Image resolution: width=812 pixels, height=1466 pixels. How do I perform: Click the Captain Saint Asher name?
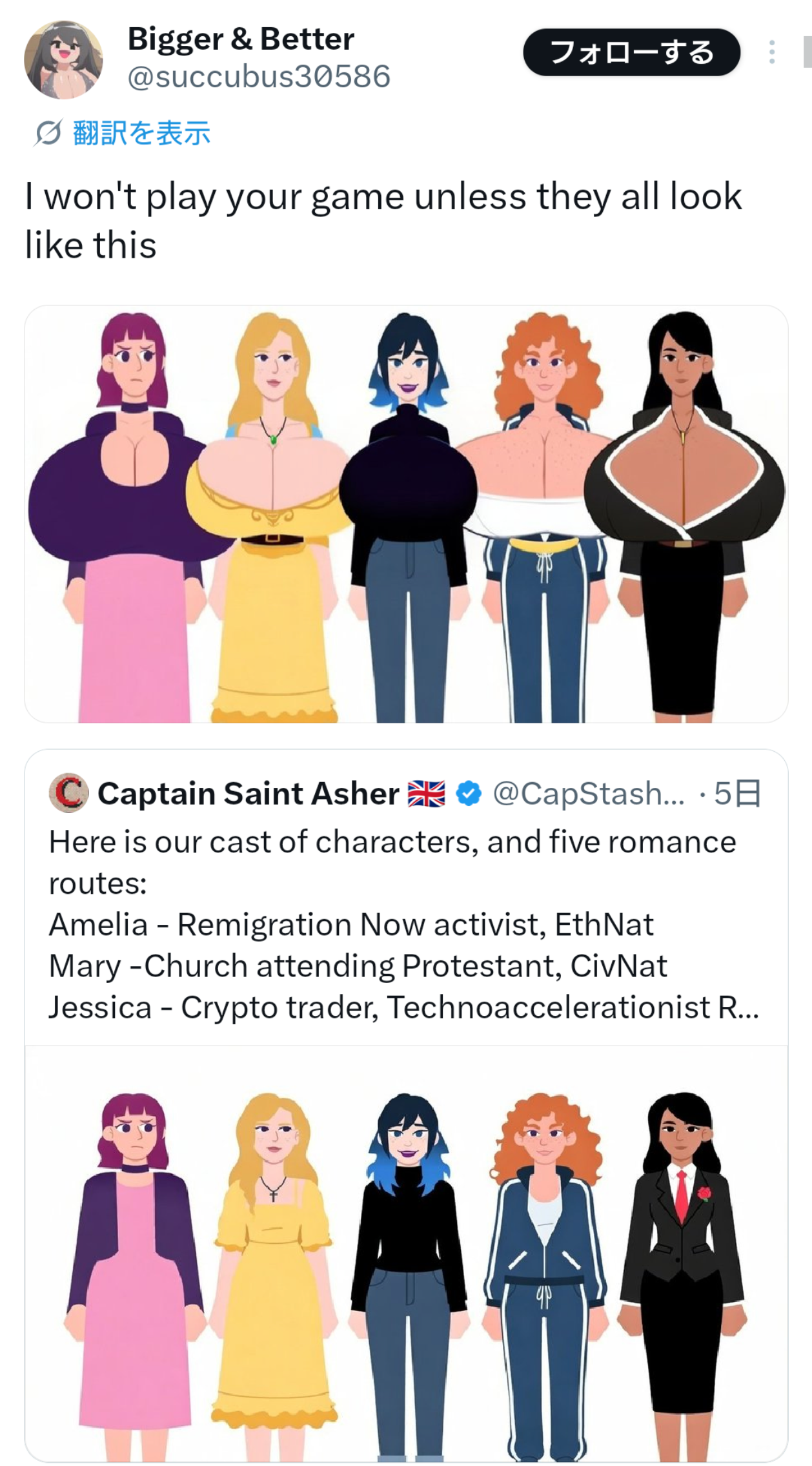249,793
